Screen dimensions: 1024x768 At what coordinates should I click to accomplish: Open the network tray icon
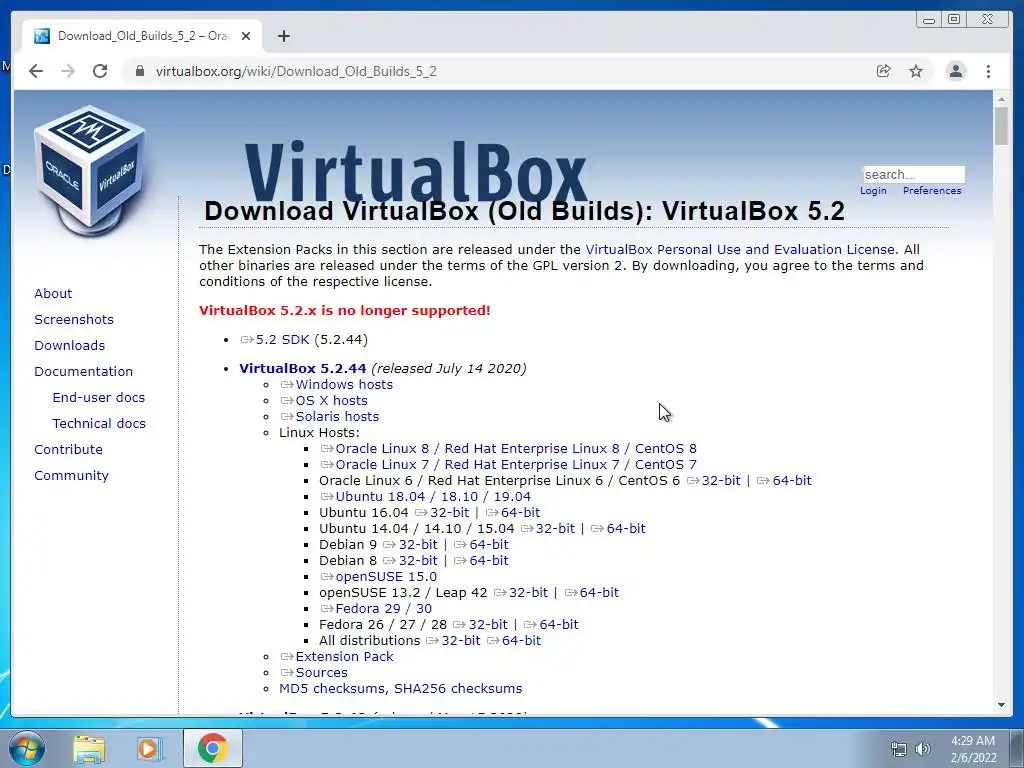click(x=899, y=749)
